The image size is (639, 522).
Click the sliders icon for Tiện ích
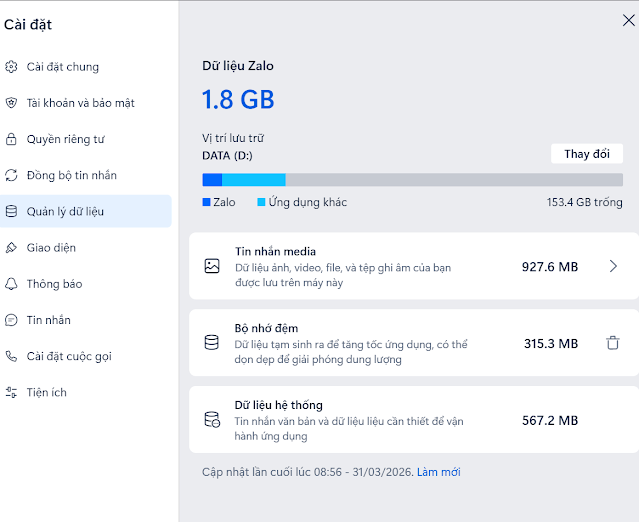point(11,392)
